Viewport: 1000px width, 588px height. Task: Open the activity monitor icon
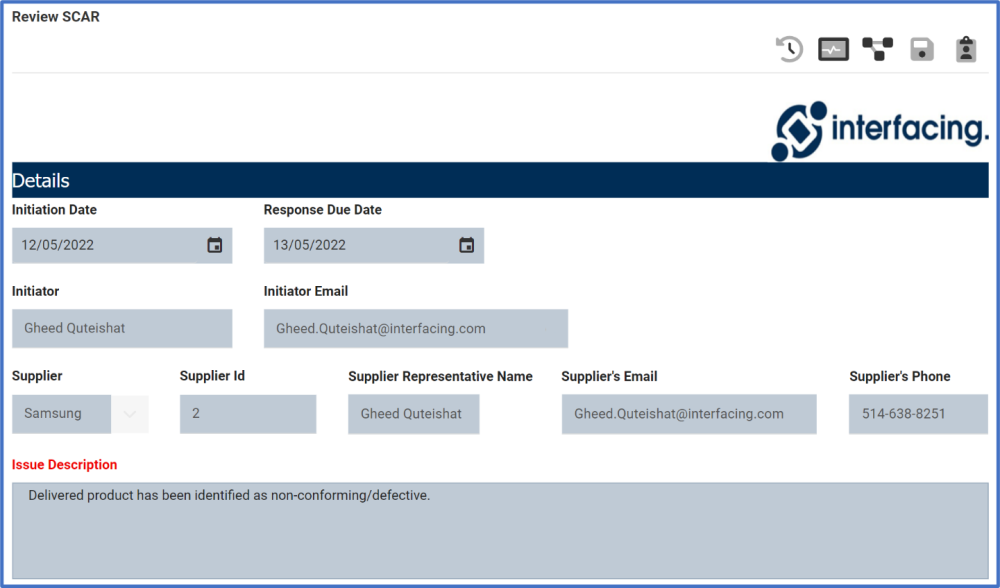pyautogui.click(x=834, y=49)
